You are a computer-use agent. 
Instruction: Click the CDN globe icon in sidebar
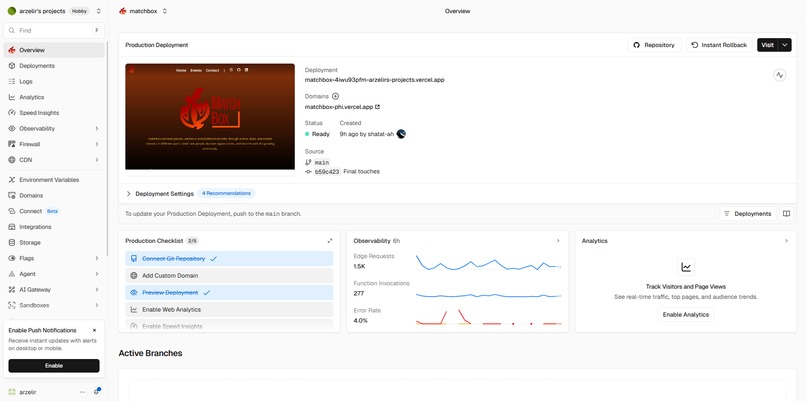tap(12, 160)
